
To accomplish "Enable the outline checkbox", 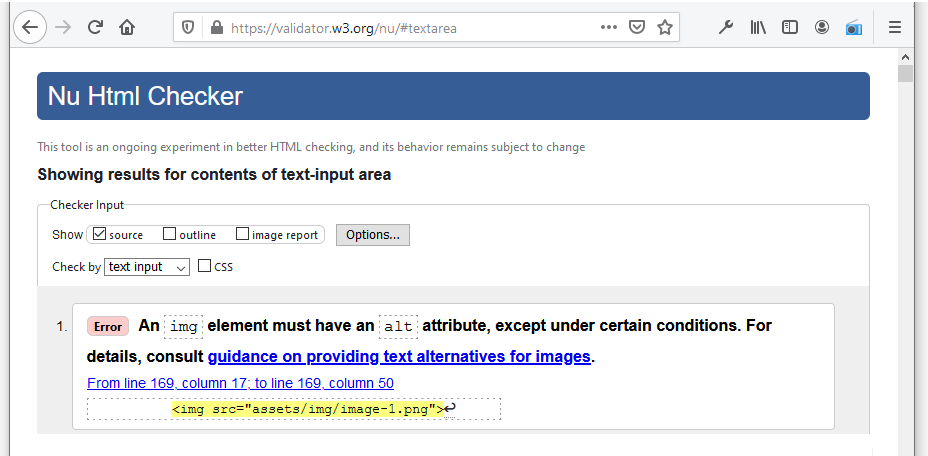I will click(170, 235).
